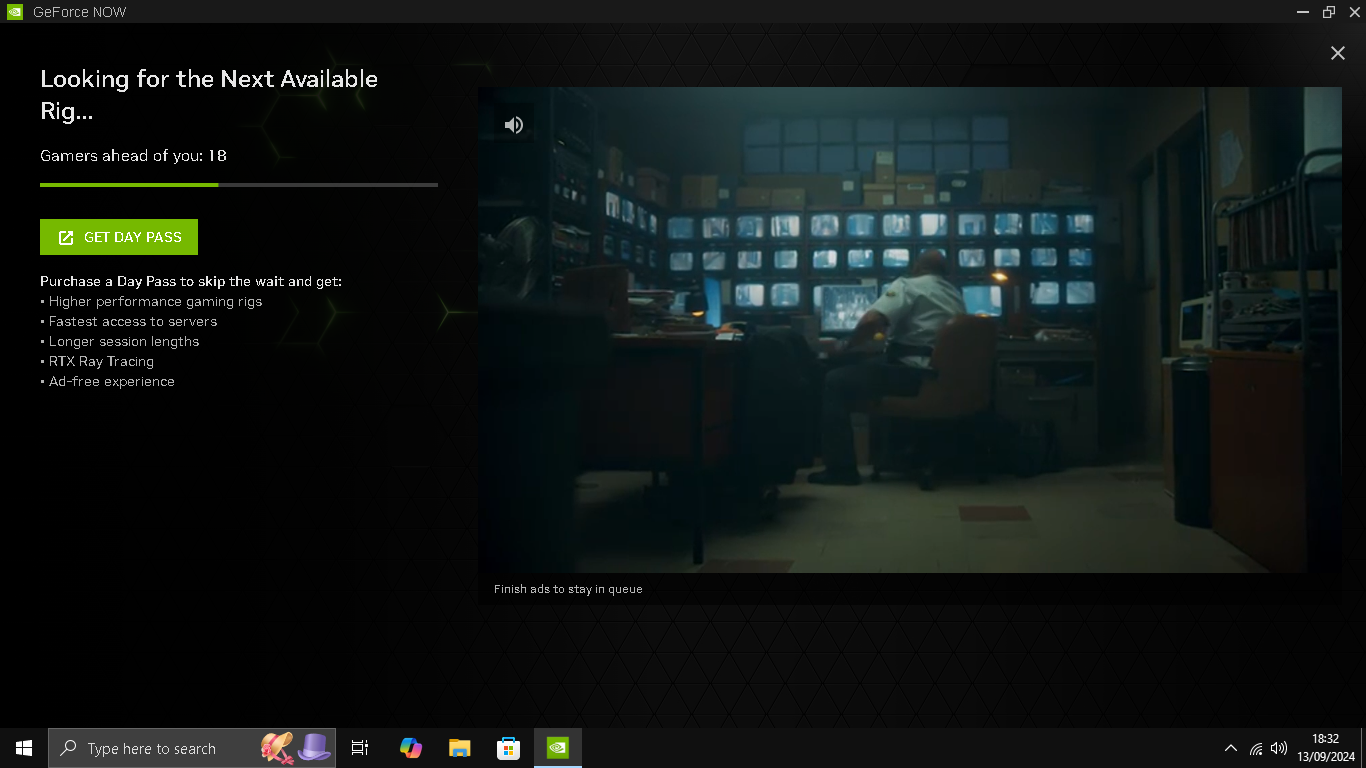
Task: Open the search highlights hats icon
Action: point(295,748)
